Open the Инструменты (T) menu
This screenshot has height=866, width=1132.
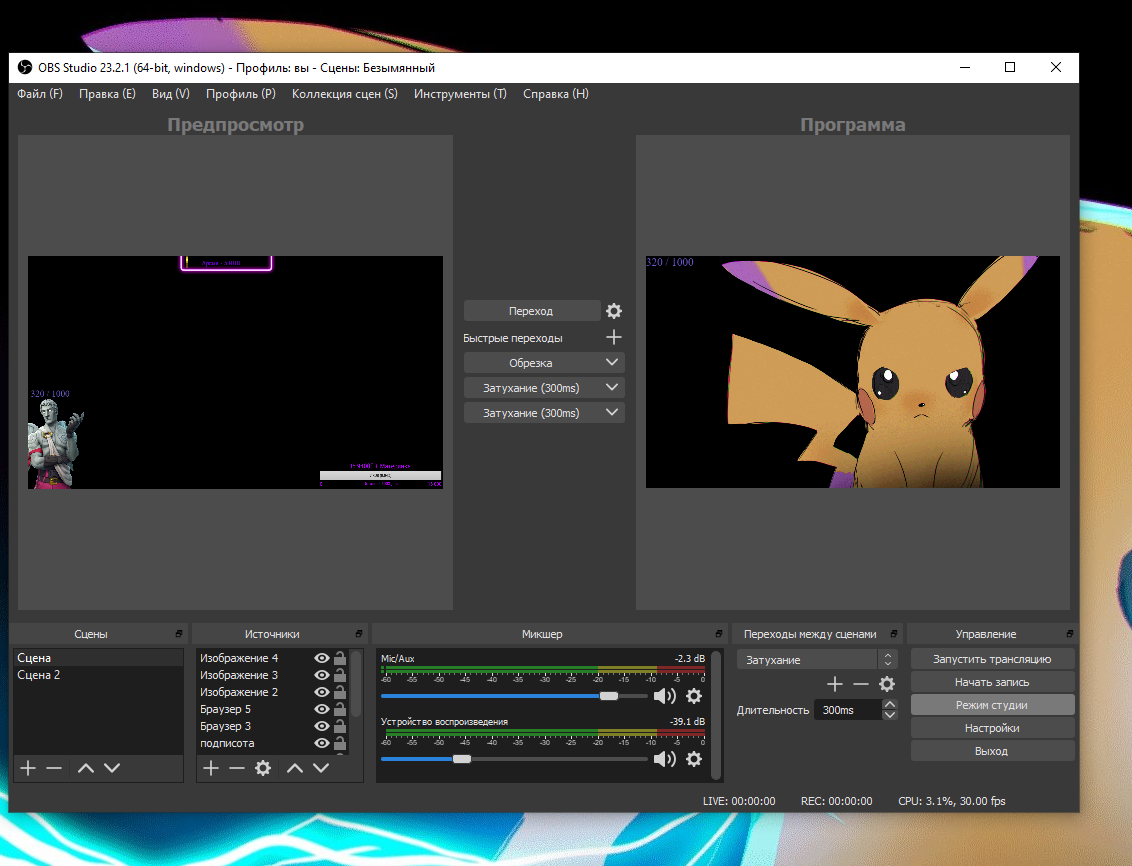click(x=460, y=94)
